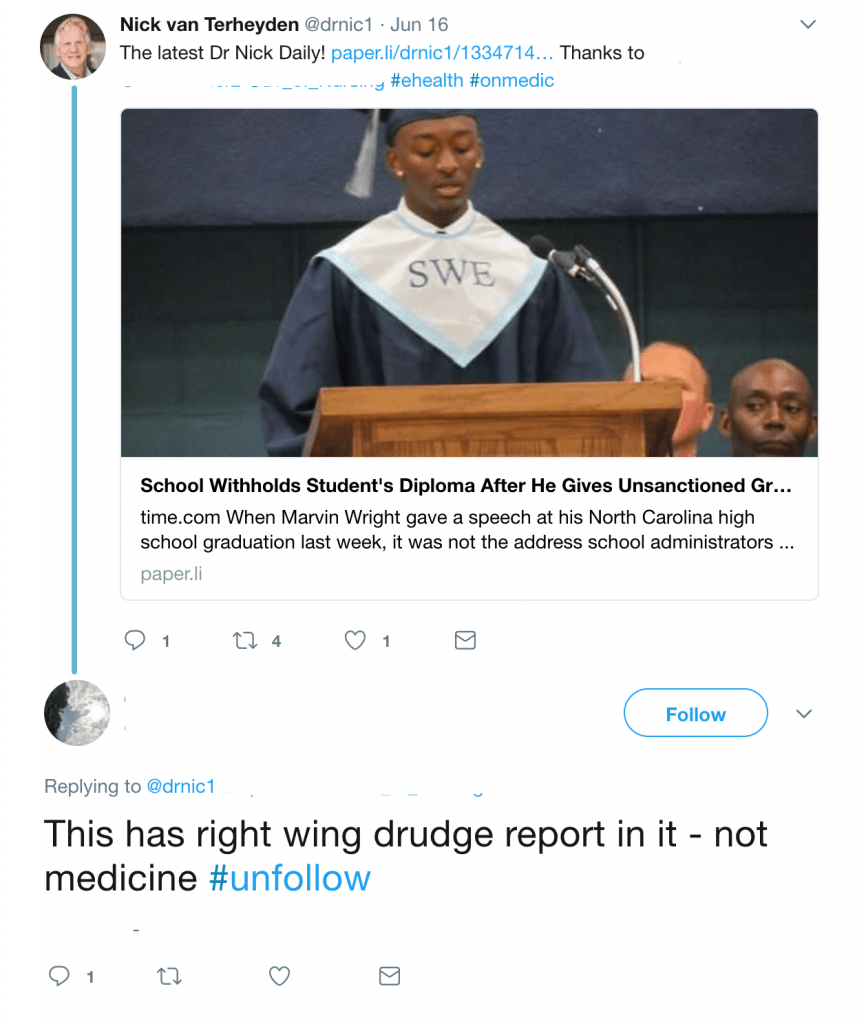Reply to the #unfollow reply tweet
The width and height of the screenshot is (866, 1024).
(x=59, y=976)
